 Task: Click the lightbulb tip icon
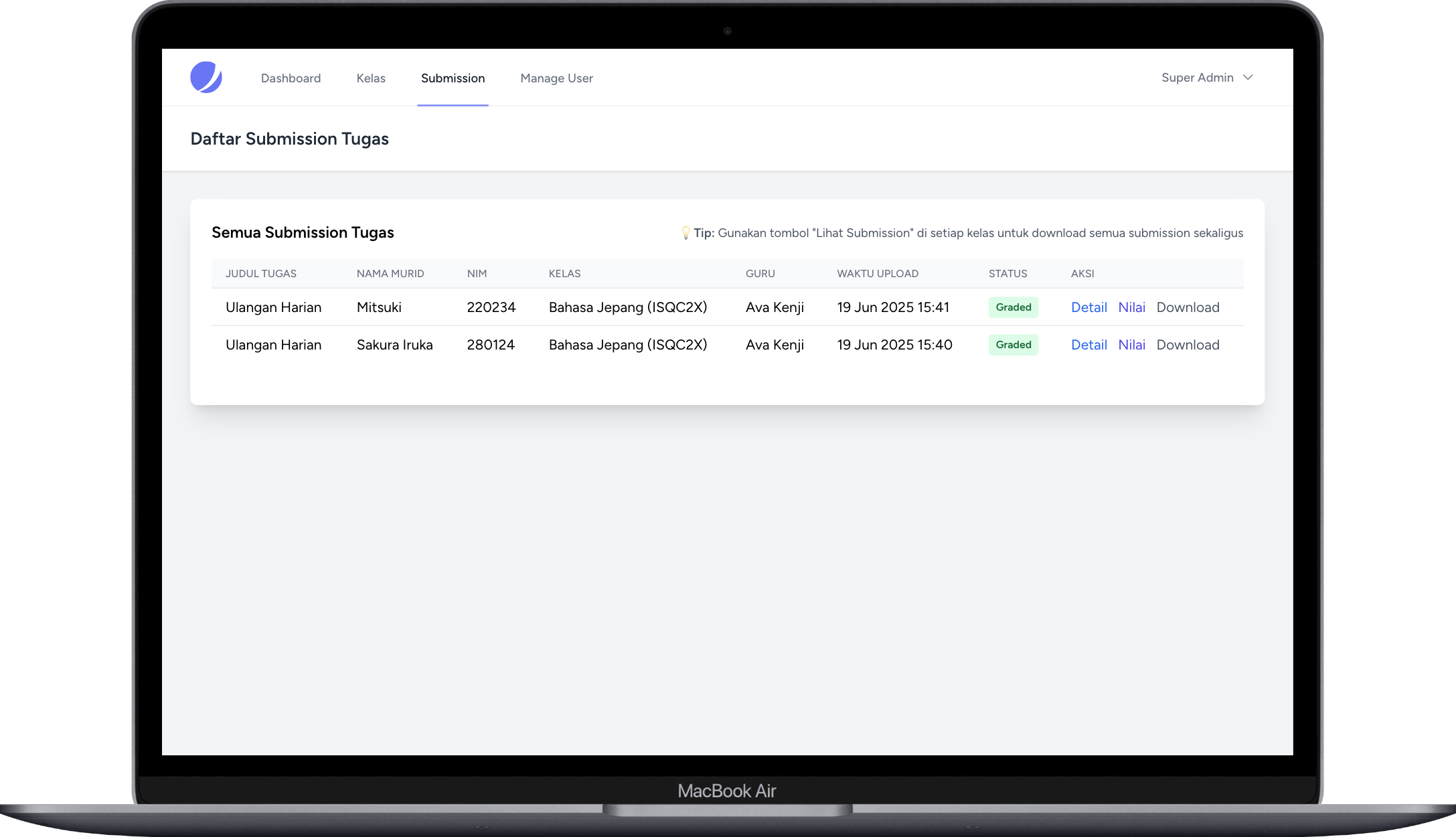pos(685,233)
